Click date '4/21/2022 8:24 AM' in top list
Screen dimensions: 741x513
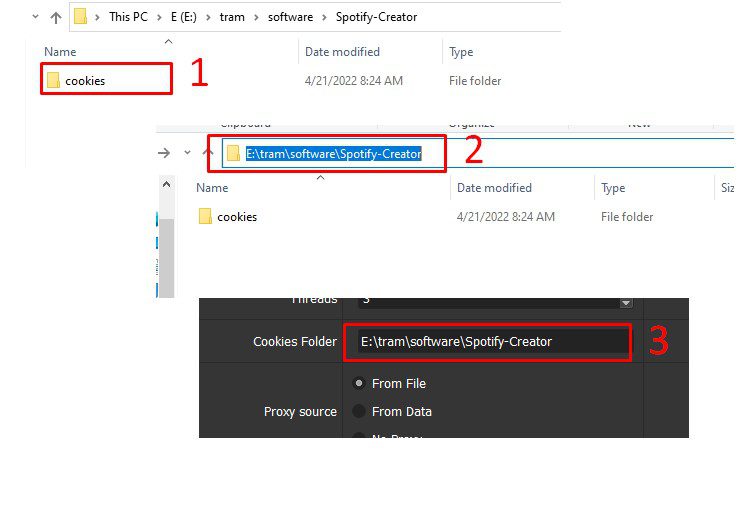tap(353, 81)
